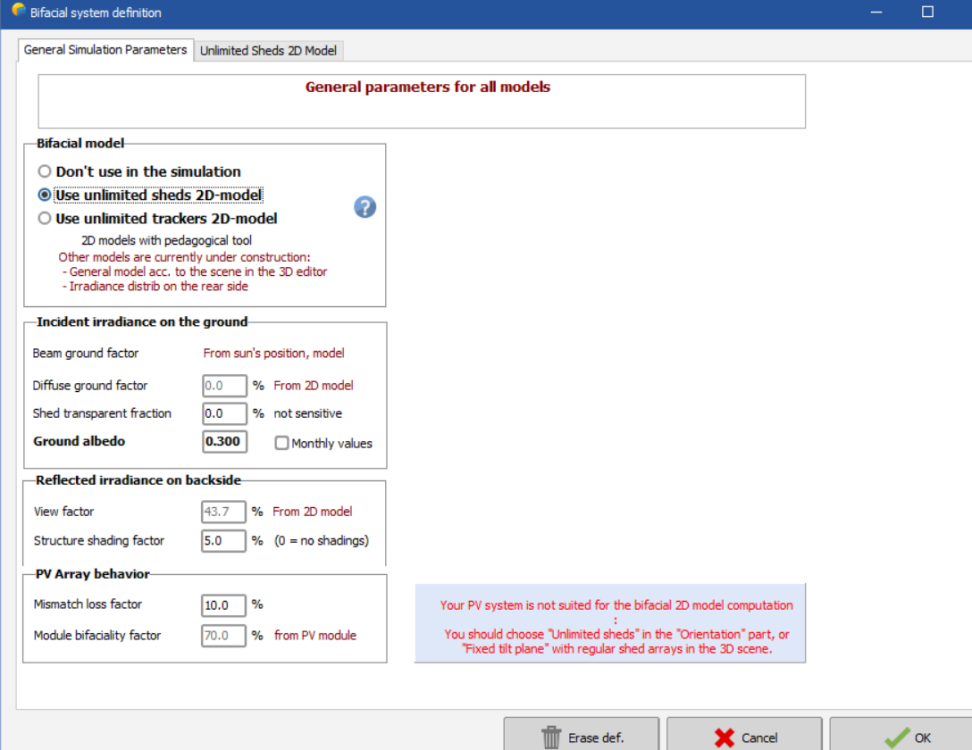Maximize the Bifacial system definition window
This screenshot has height=750, width=972.
pos(927,13)
